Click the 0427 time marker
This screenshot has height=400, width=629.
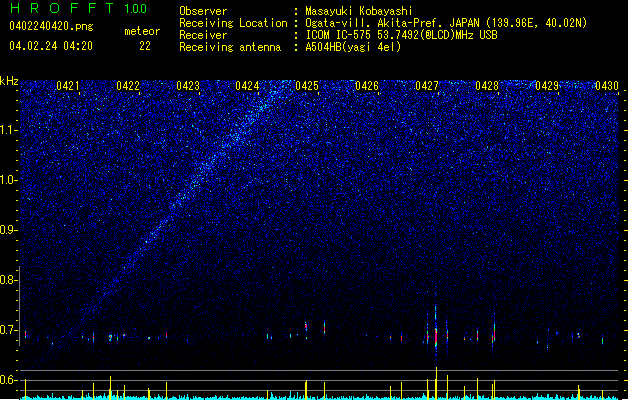coord(427,86)
